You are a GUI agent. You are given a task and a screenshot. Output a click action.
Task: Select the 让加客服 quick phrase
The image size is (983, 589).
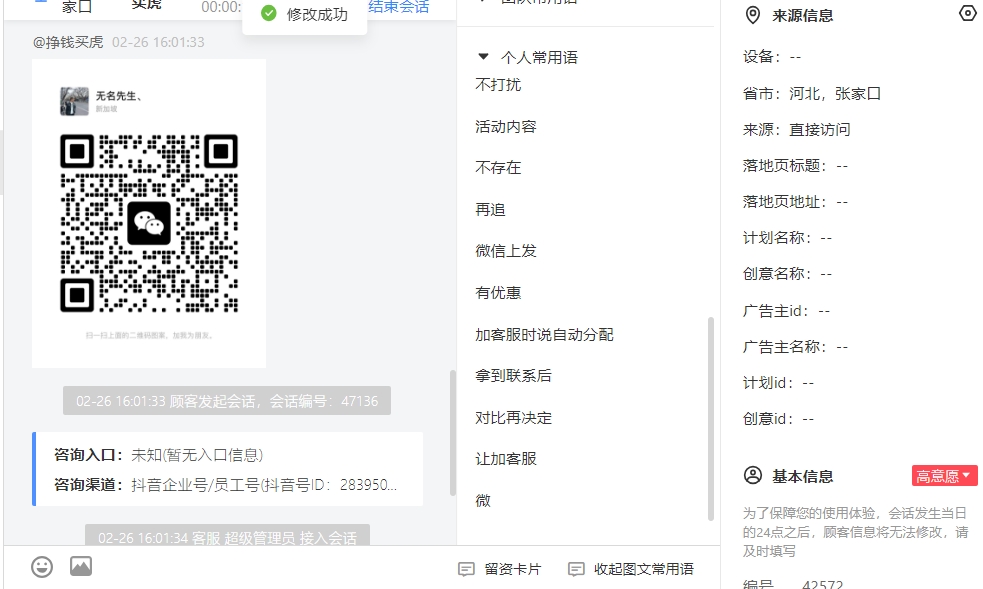505,459
